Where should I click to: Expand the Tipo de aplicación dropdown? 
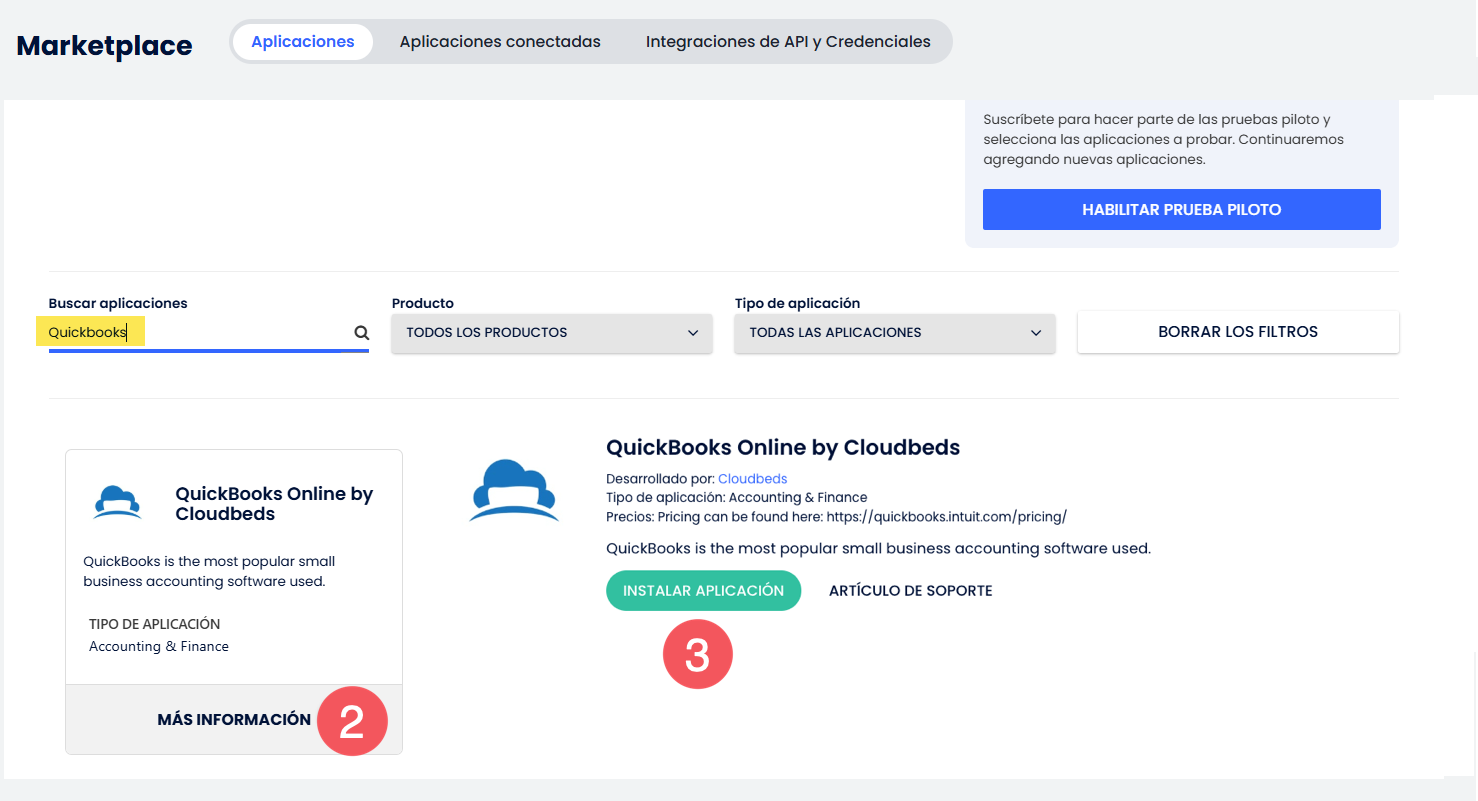point(894,333)
